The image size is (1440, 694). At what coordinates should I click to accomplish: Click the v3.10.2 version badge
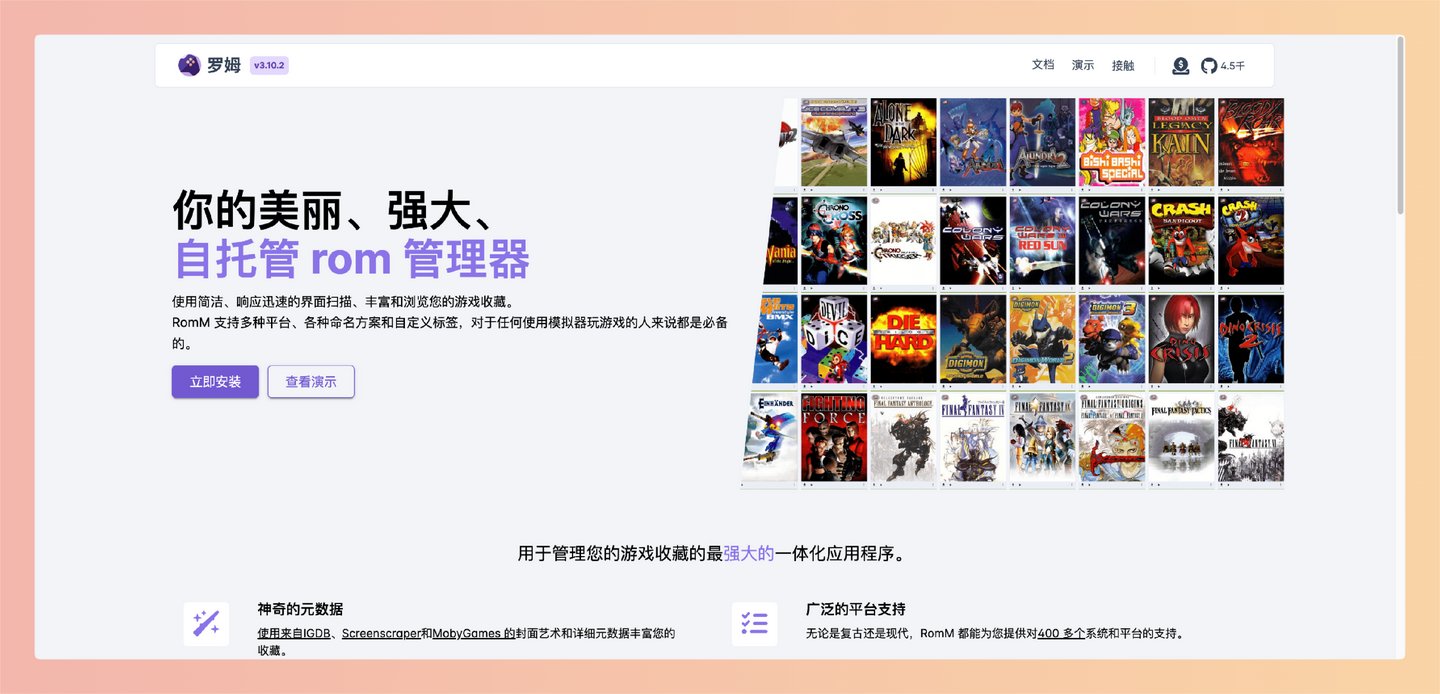click(267, 65)
